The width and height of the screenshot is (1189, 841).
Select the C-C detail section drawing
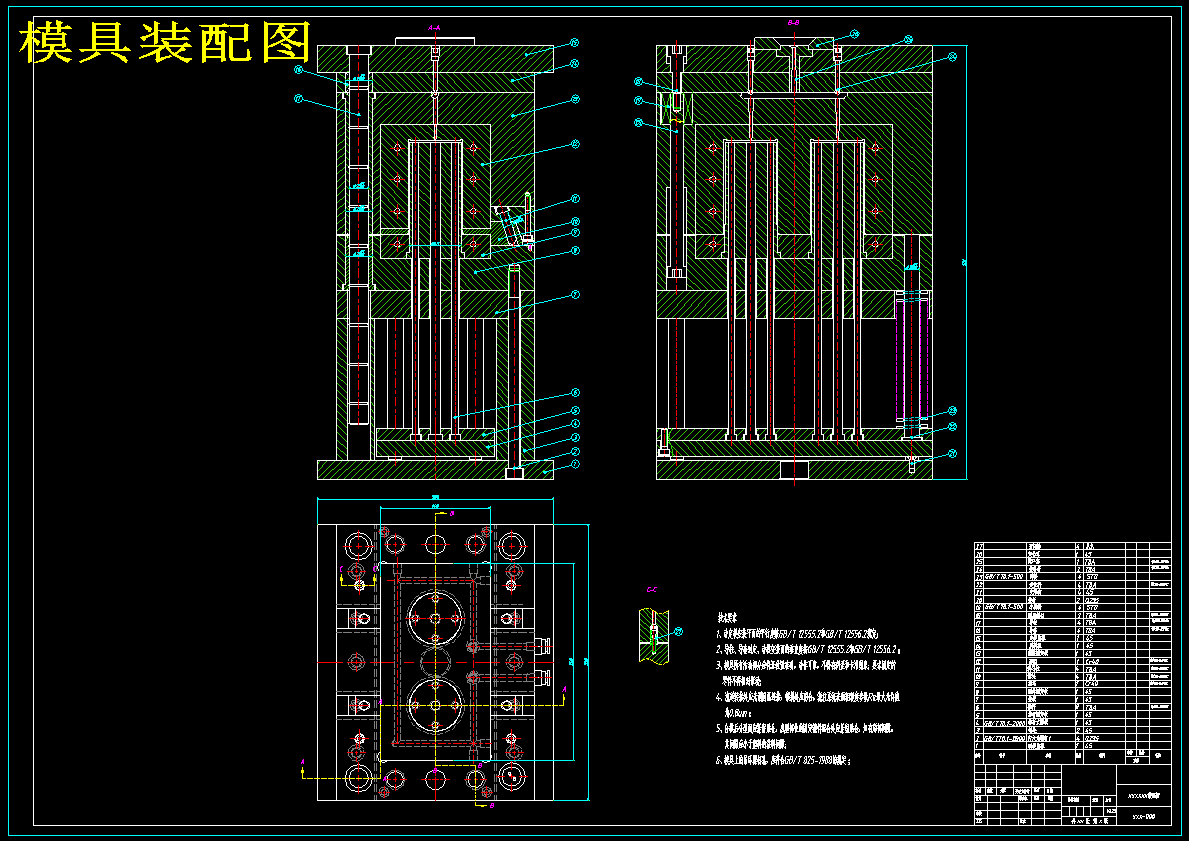(654, 635)
